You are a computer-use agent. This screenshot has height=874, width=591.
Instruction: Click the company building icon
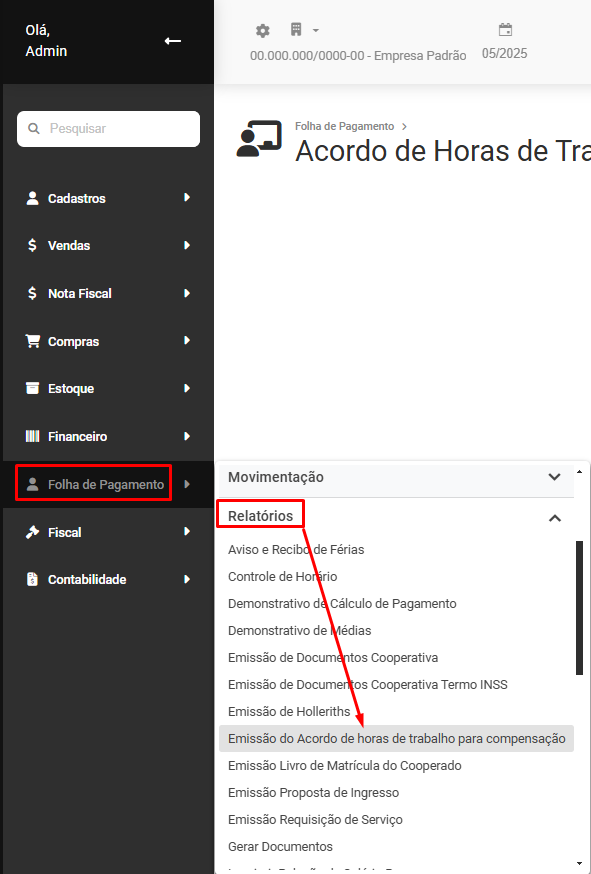[296, 30]
